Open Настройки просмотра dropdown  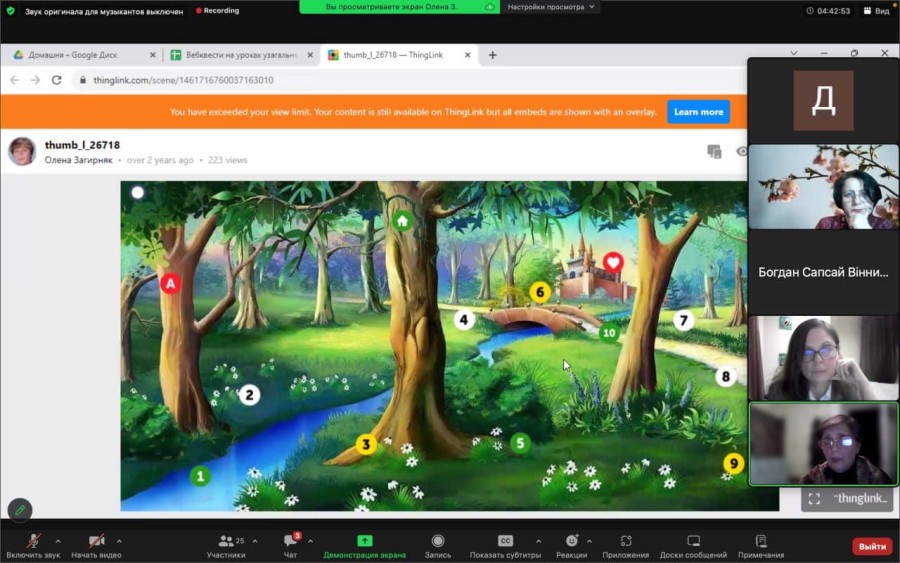(550, 7)
